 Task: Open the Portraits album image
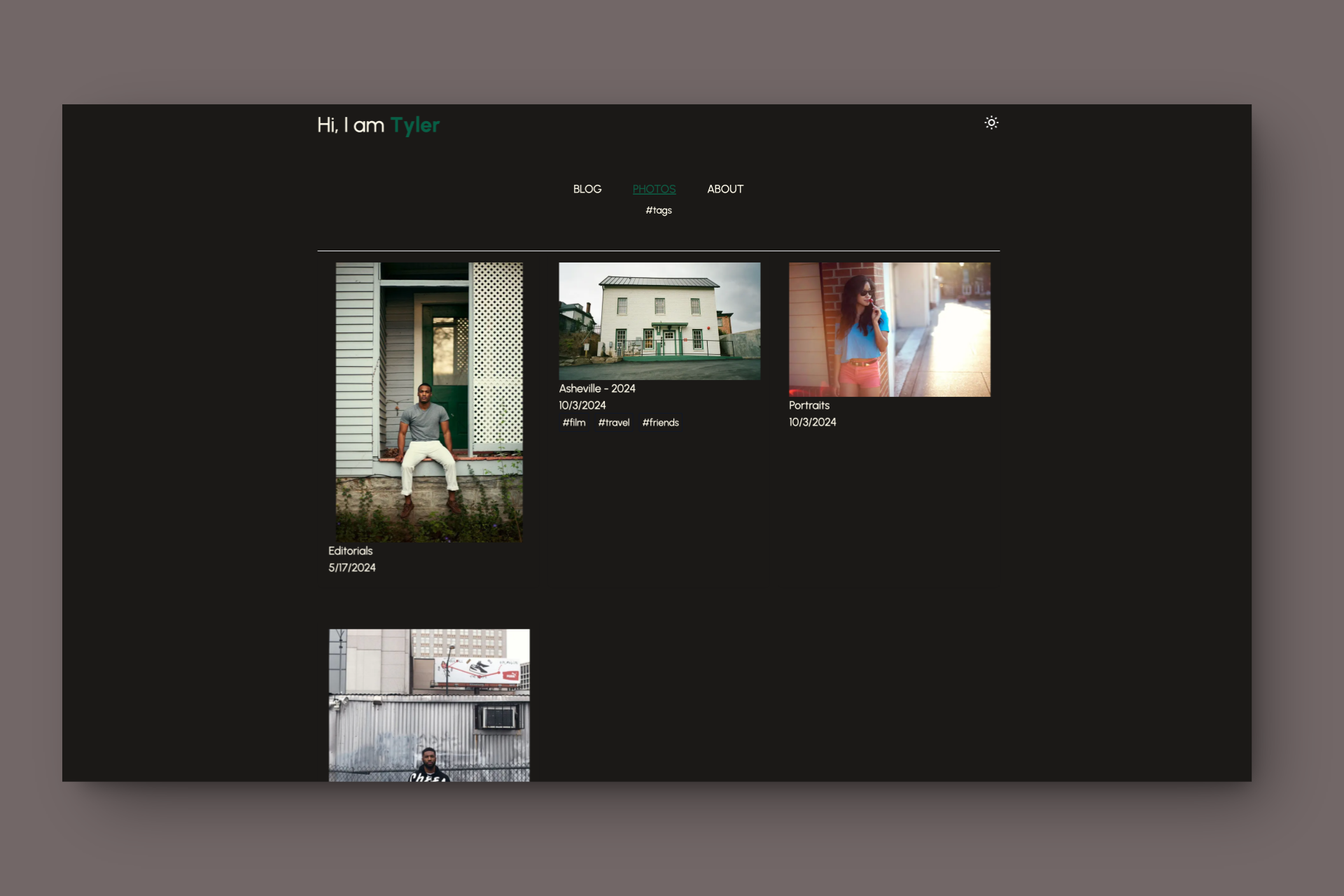tap(889, 330)
